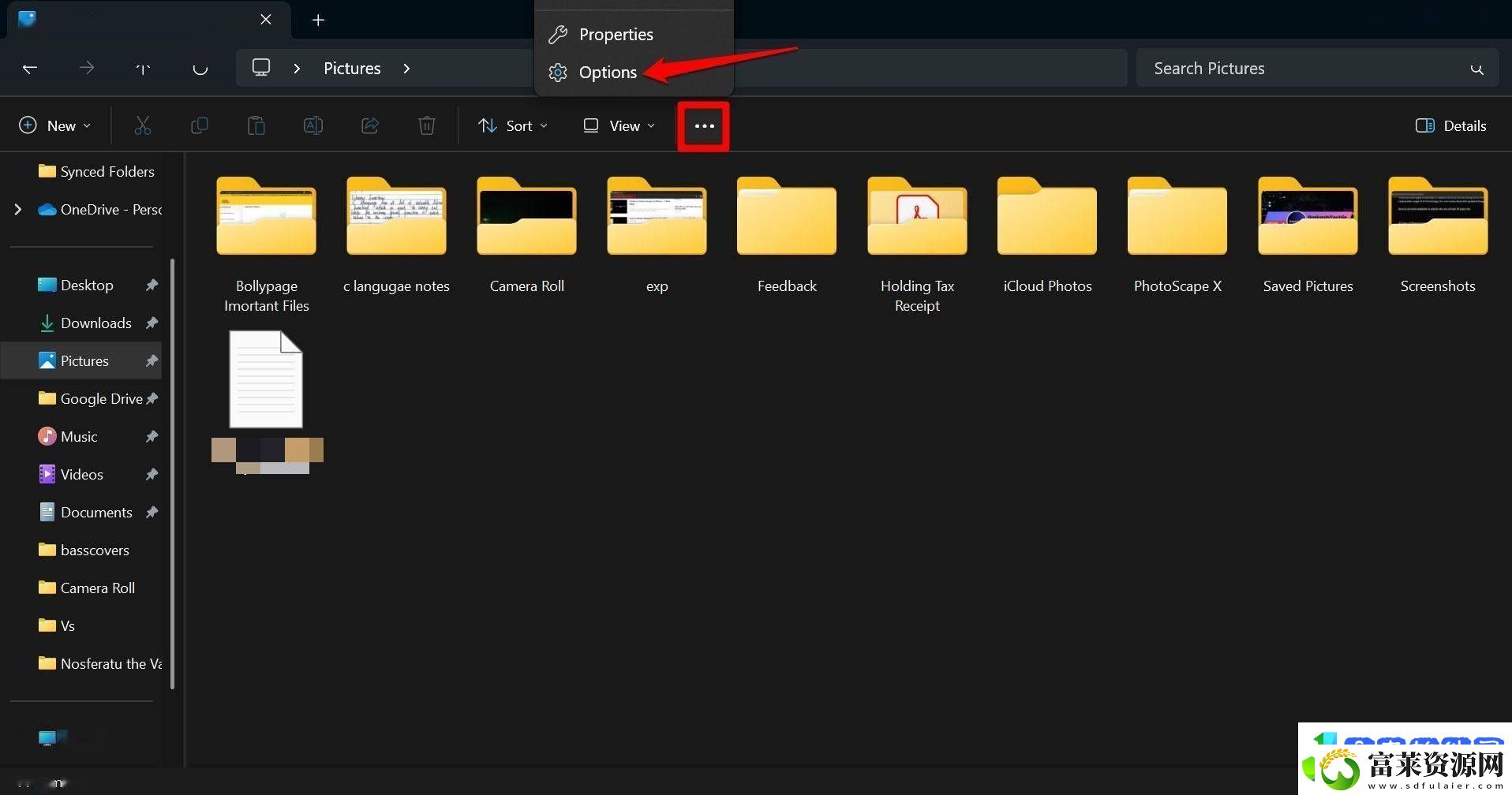
Task: Close the current File Explorer tab
Action: [266, 20]
